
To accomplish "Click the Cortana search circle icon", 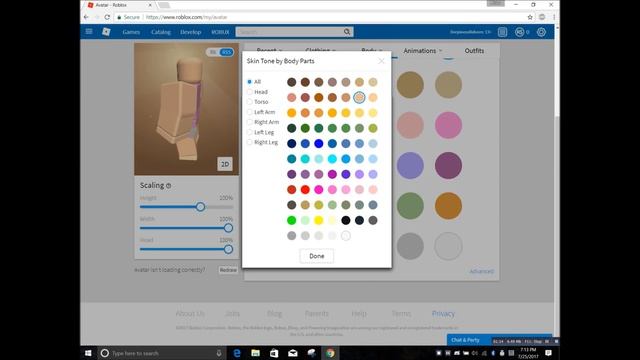I will click(104, 353).
